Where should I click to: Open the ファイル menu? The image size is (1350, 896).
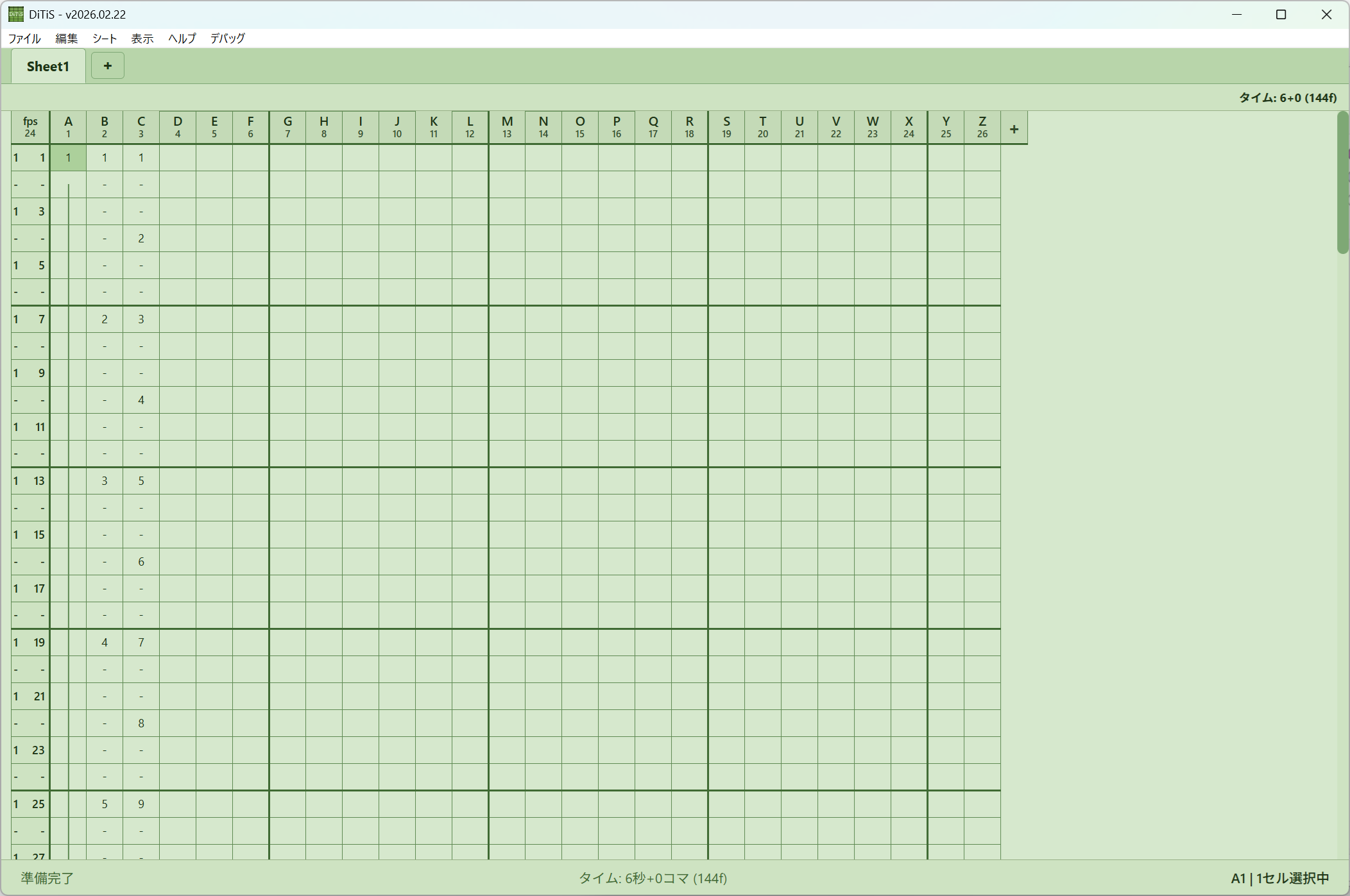click(24, 38)
